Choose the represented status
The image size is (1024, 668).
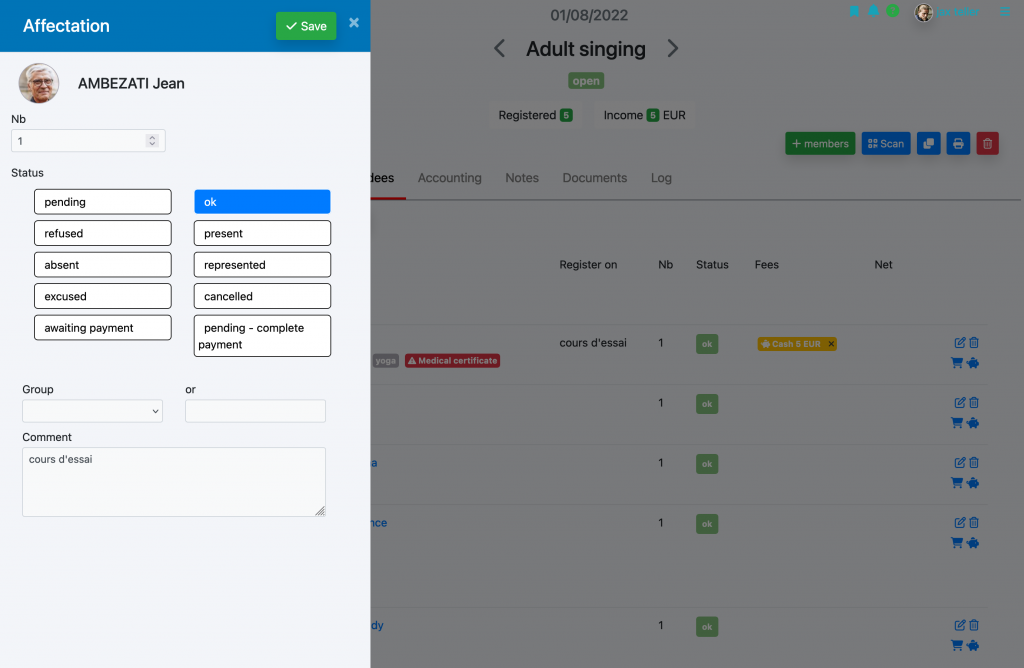262,264
